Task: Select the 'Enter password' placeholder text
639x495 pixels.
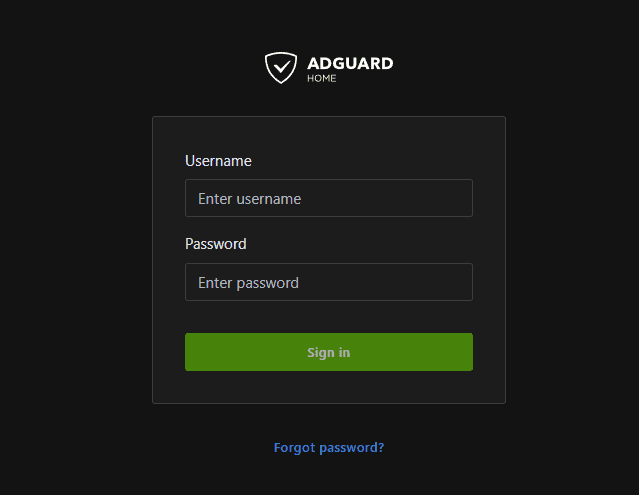Action: [248, 282]
